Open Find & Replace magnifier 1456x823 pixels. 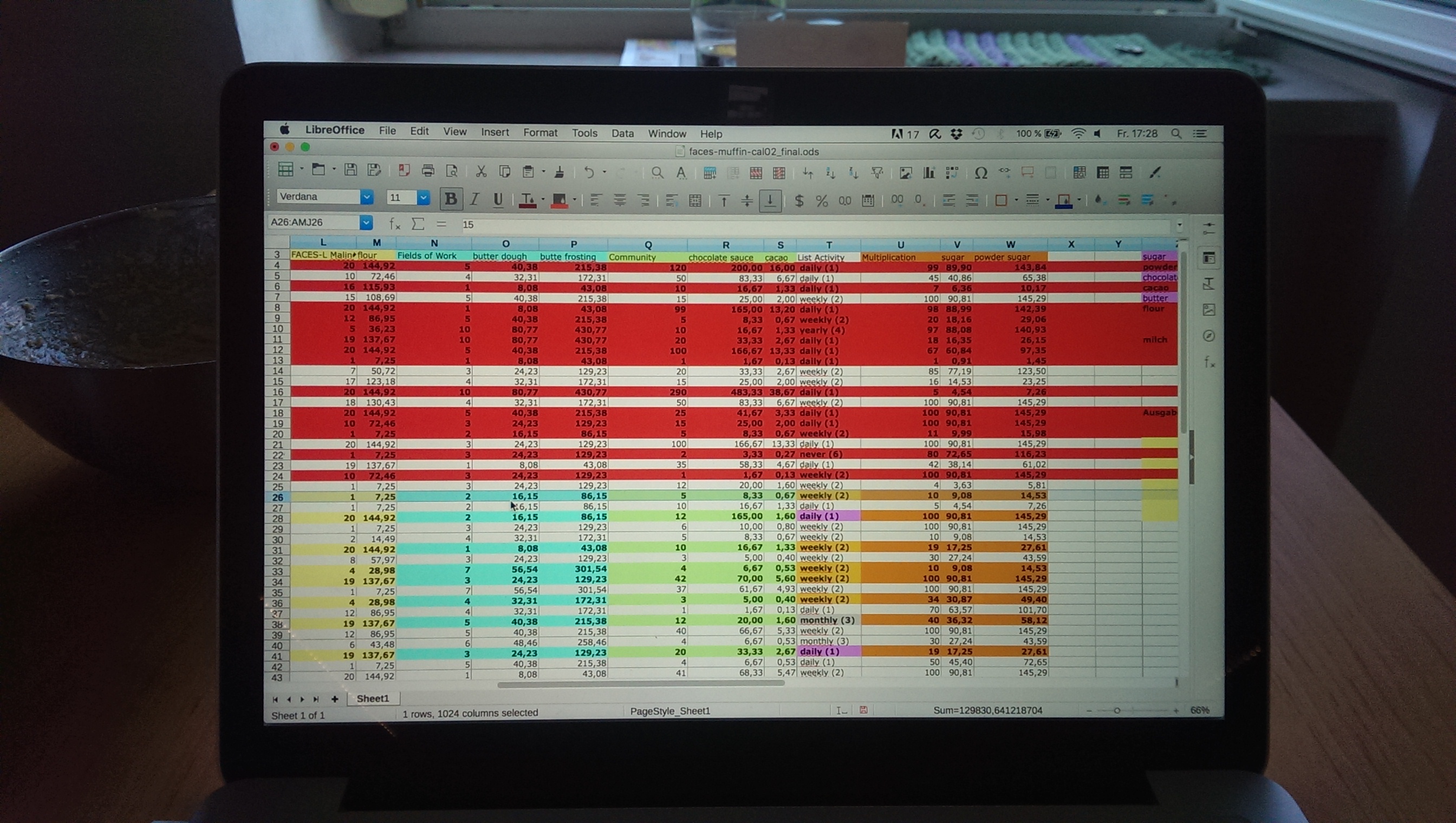tap(657, 172)
